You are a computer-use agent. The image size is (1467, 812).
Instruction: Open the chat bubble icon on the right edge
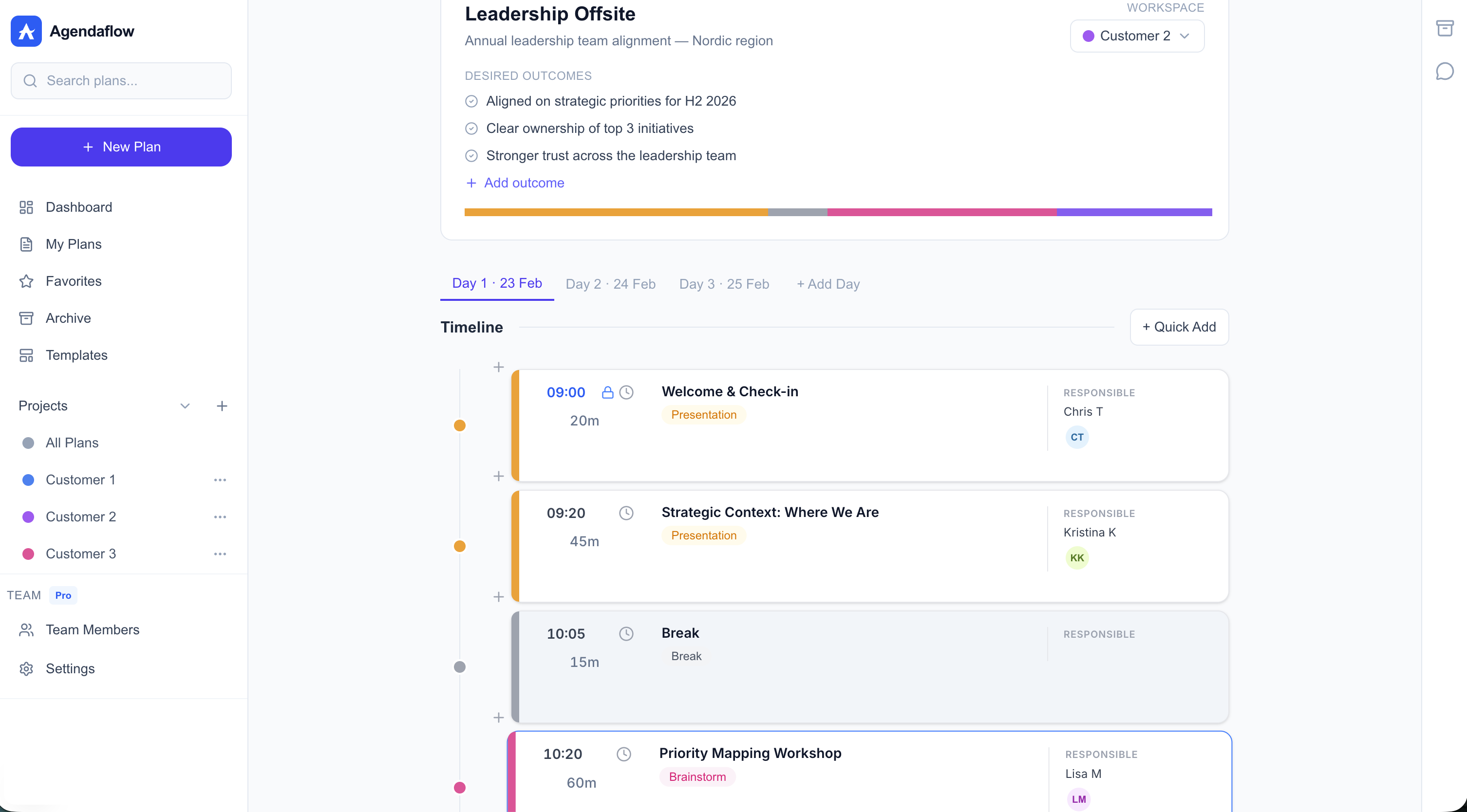click(1445, 71)
